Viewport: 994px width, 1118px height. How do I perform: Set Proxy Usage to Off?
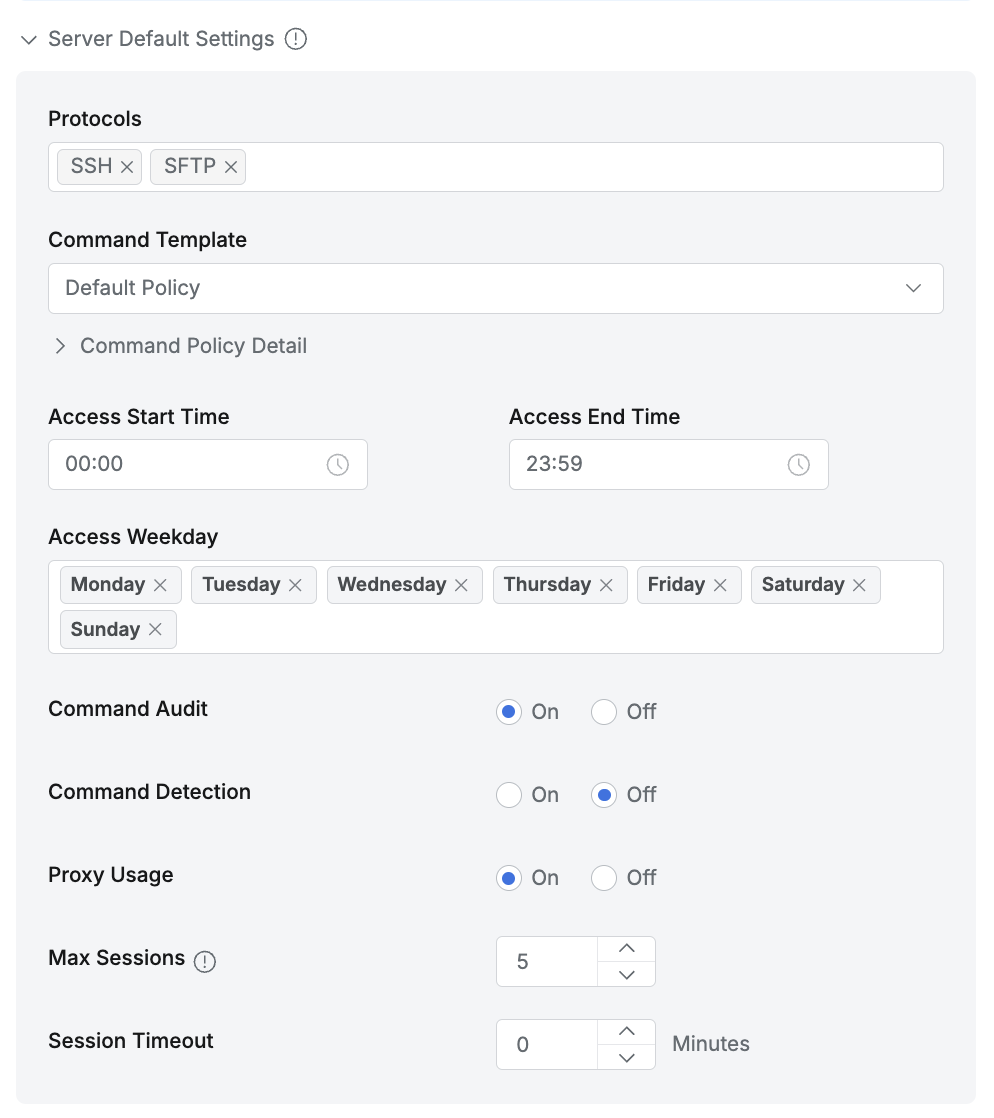click(604, 878)
